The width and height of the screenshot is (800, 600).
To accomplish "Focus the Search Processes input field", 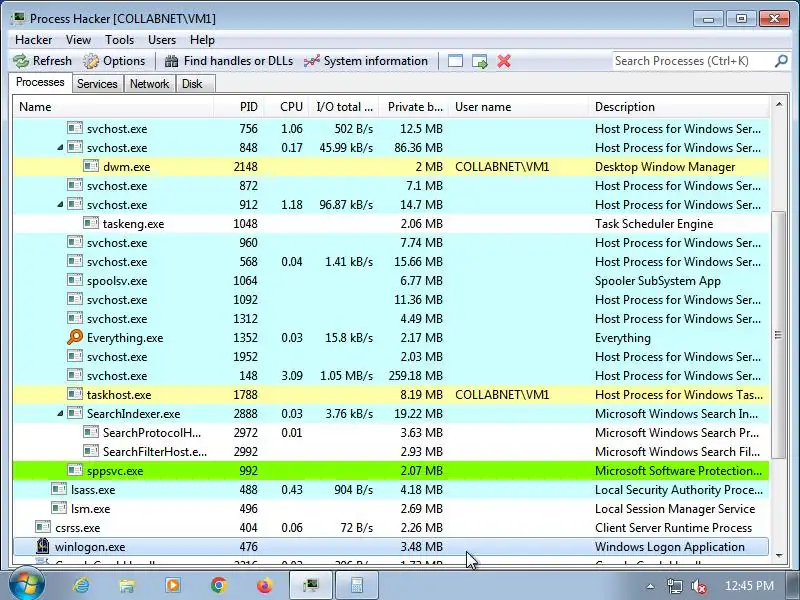I will tap(693, 61).
